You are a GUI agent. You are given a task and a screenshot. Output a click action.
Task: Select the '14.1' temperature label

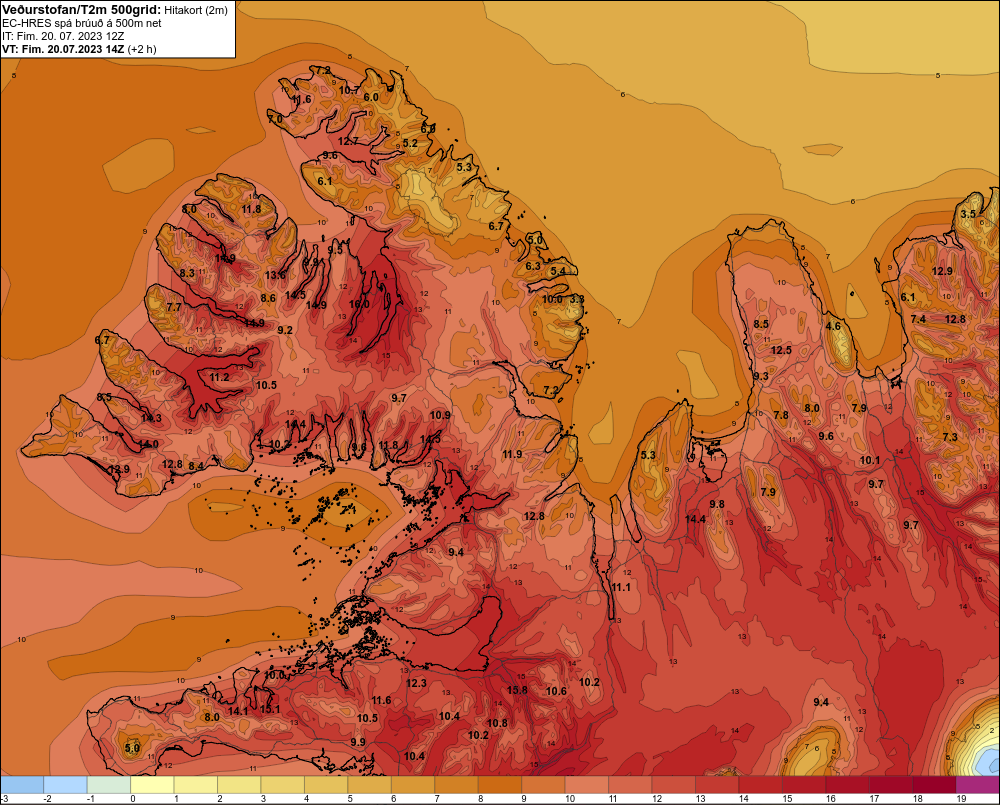(237, 711)
